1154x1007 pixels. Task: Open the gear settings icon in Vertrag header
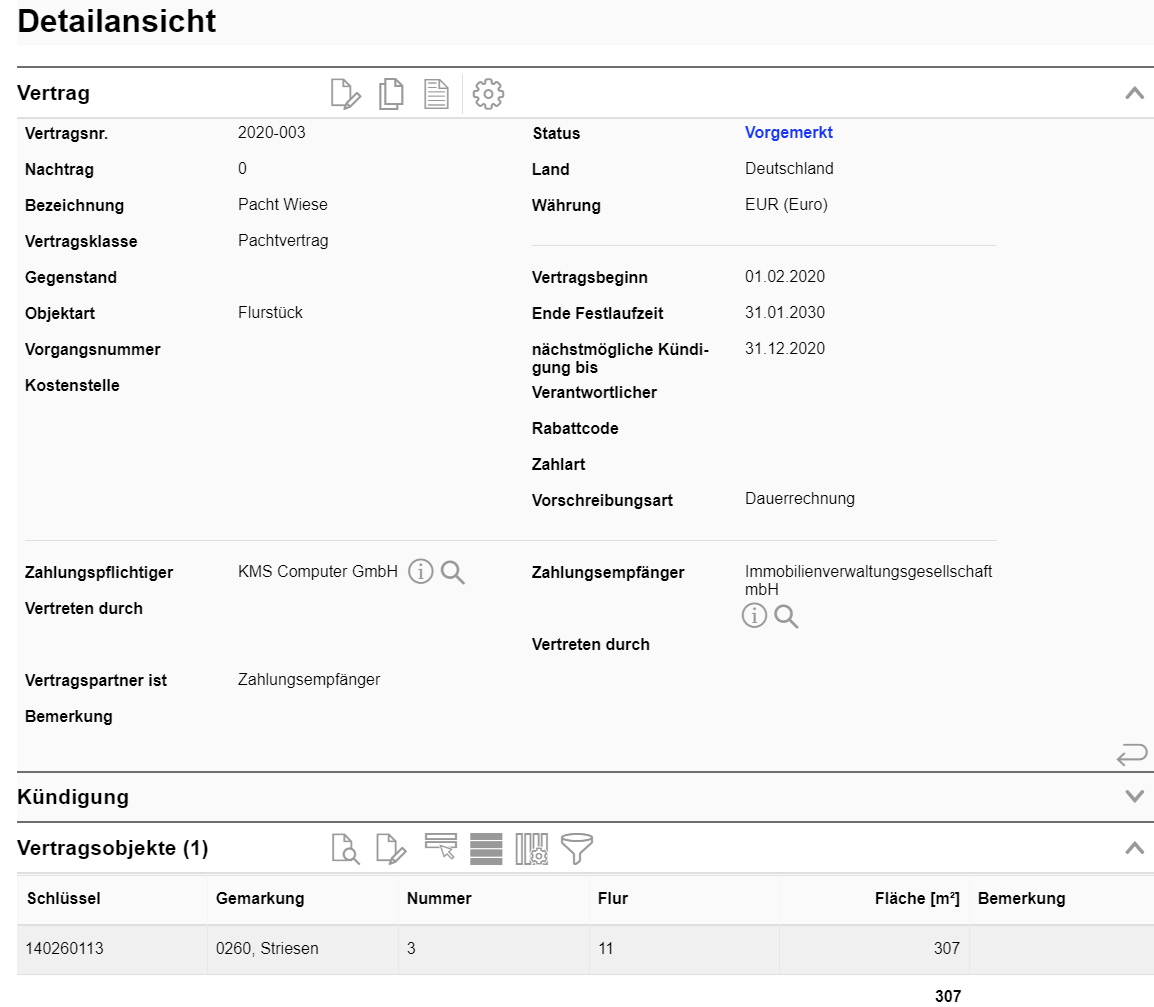pos(488,94)
